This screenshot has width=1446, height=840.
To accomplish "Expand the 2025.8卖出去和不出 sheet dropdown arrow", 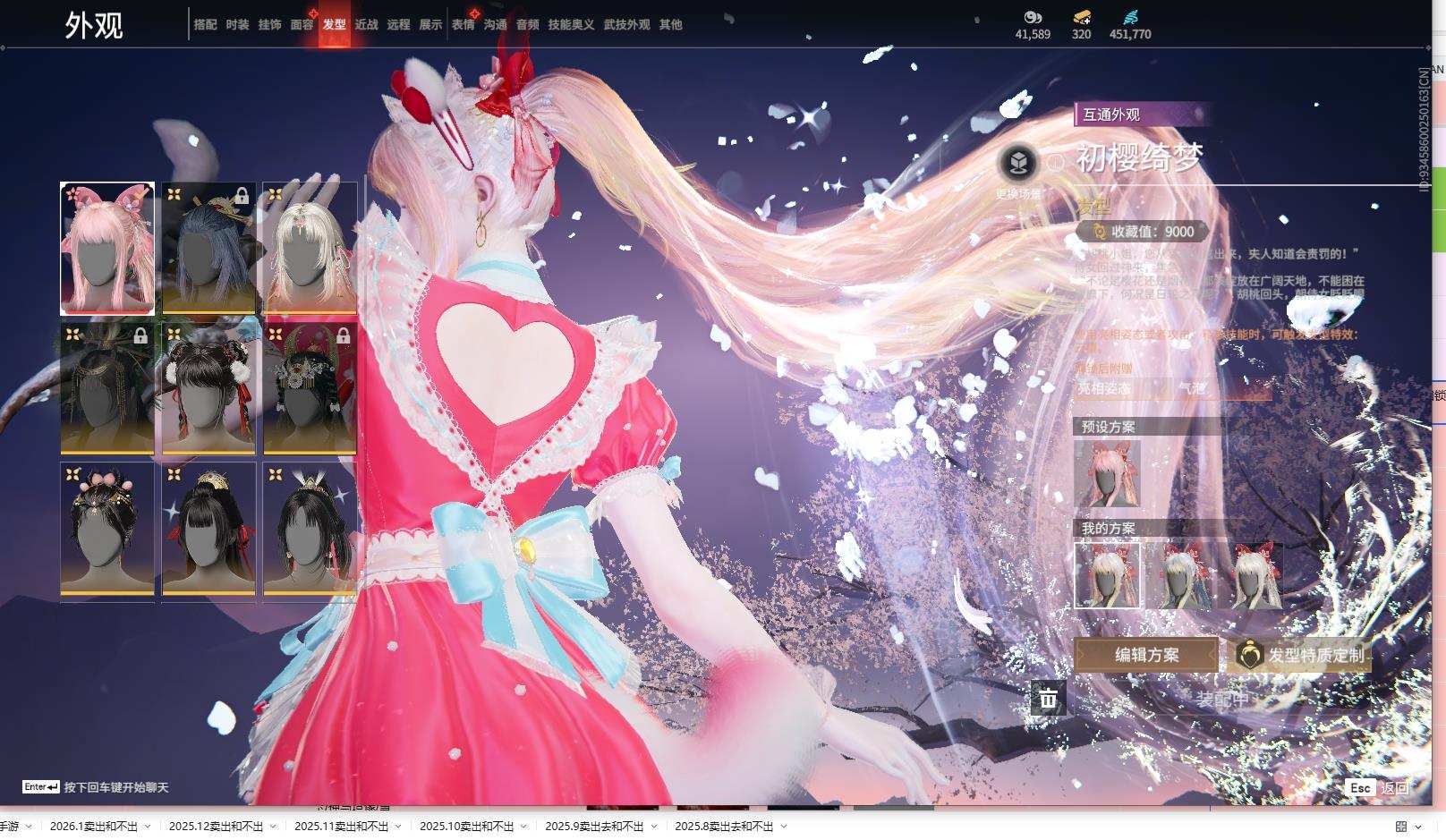I will click(783, 827).
